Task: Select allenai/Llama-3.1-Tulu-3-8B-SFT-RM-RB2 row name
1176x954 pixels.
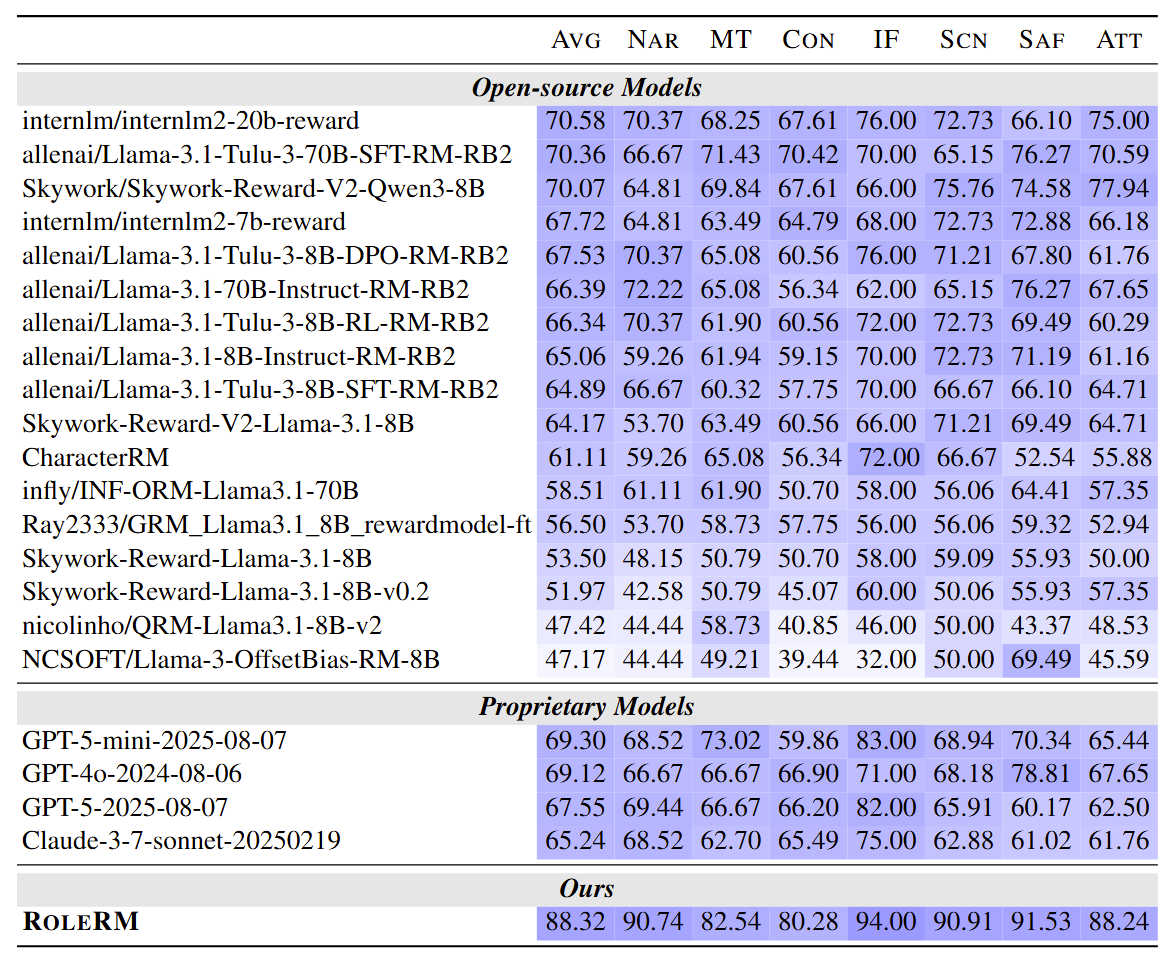Action: coord(260,390)
